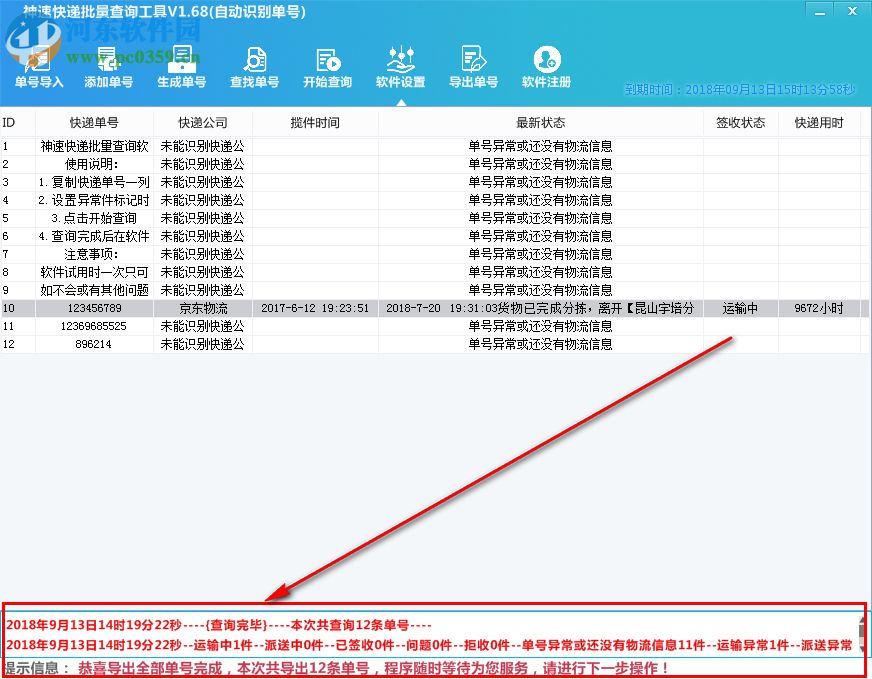Start the batch query with 开始查询

tap(326, 68)
